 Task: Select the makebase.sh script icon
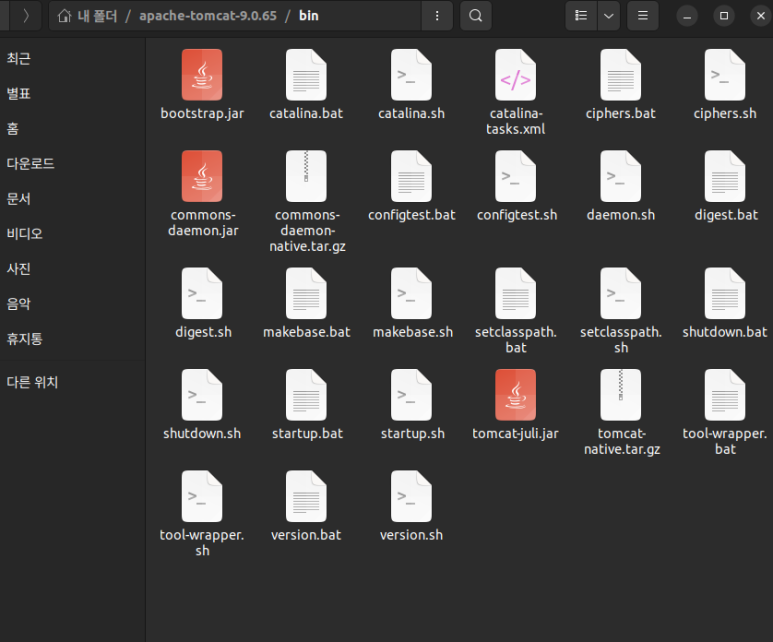411,294
